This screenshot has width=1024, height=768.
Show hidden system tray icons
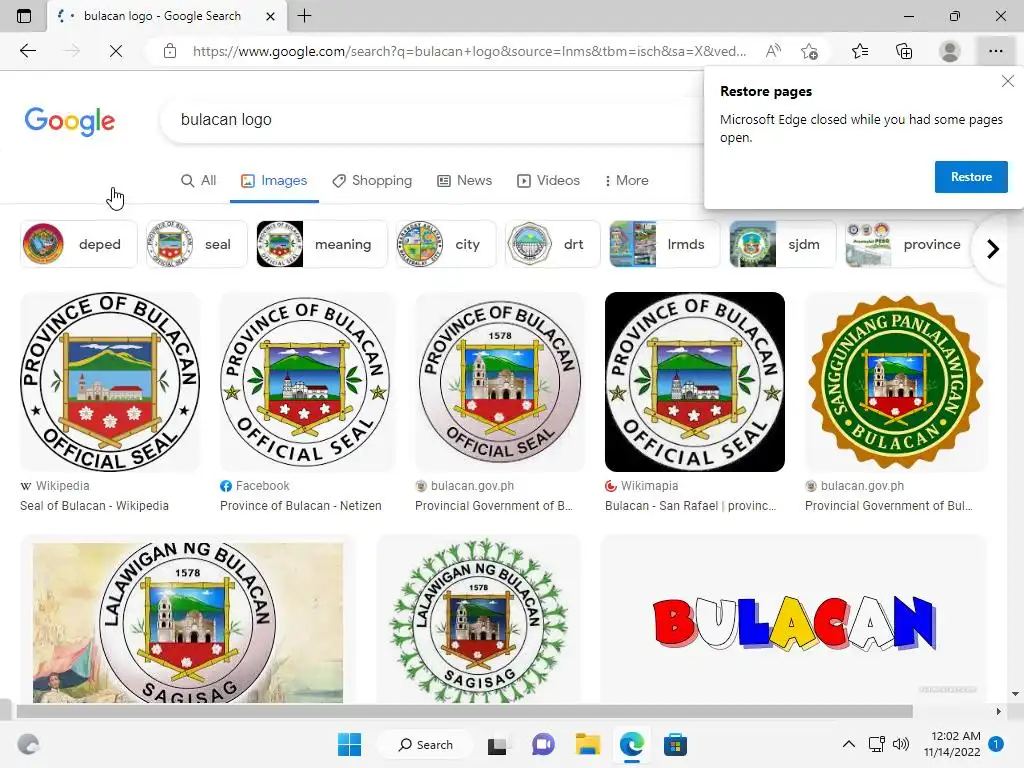848,744
